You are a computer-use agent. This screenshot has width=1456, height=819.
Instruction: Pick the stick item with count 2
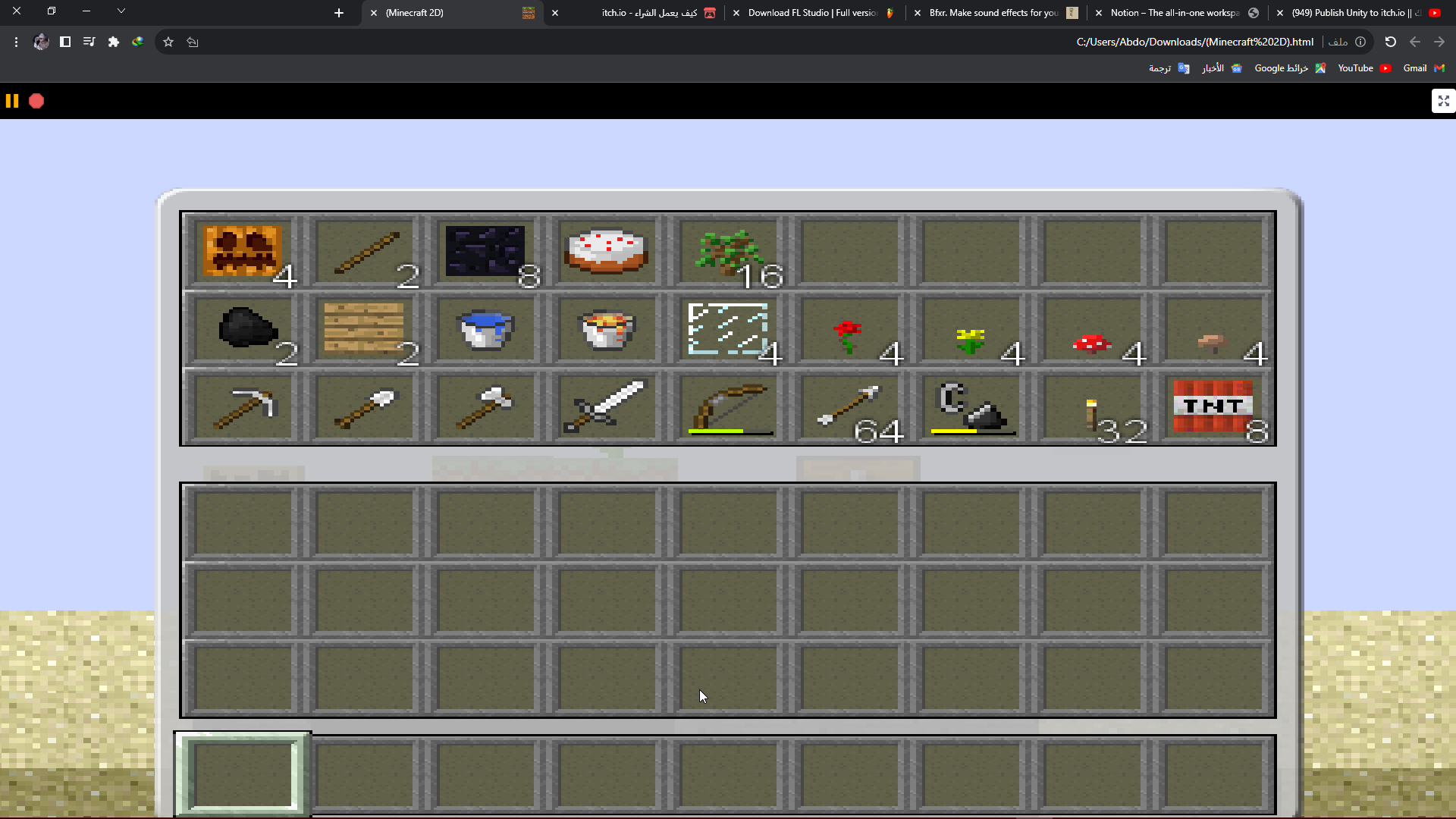point(366,253)
